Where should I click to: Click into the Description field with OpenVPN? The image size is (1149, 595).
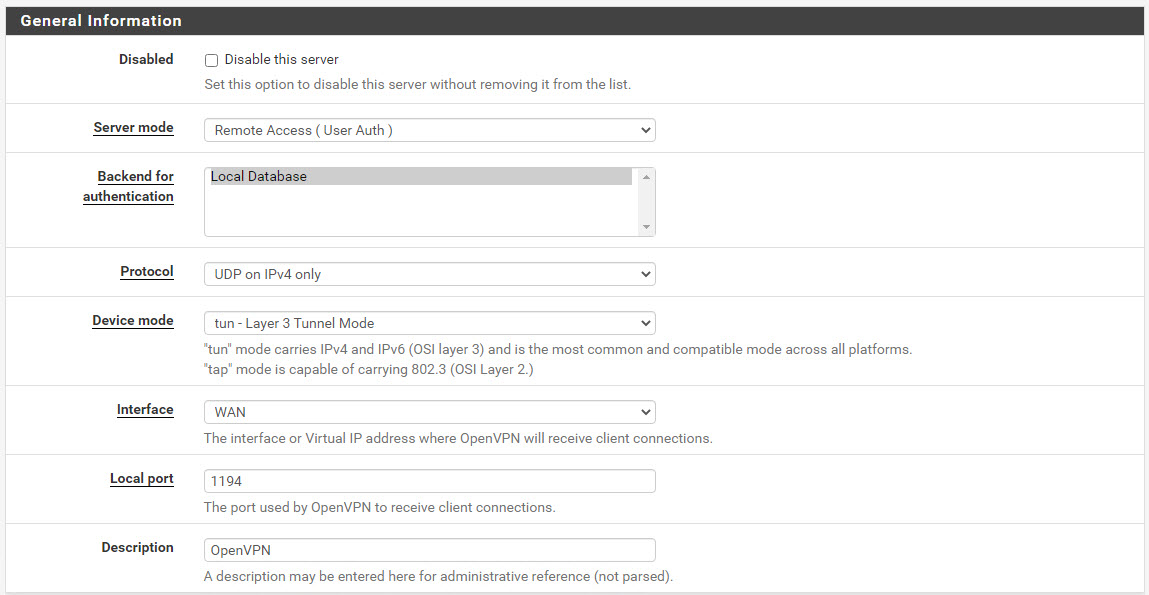point(429,550)
